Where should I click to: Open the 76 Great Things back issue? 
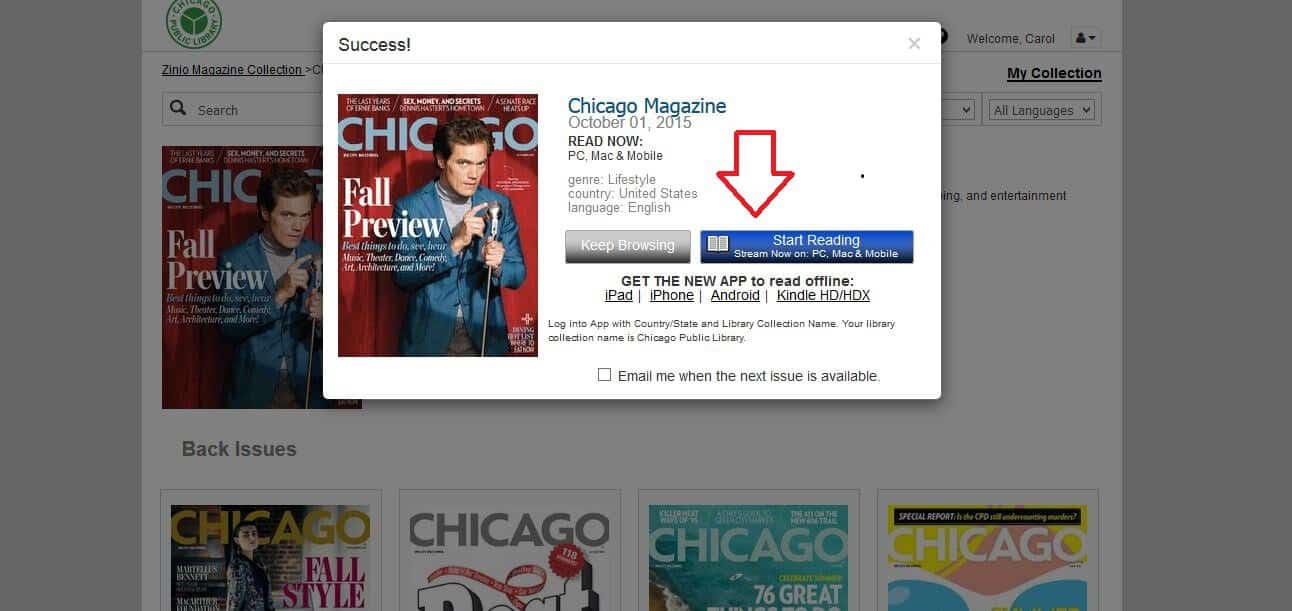click(748, 557)
